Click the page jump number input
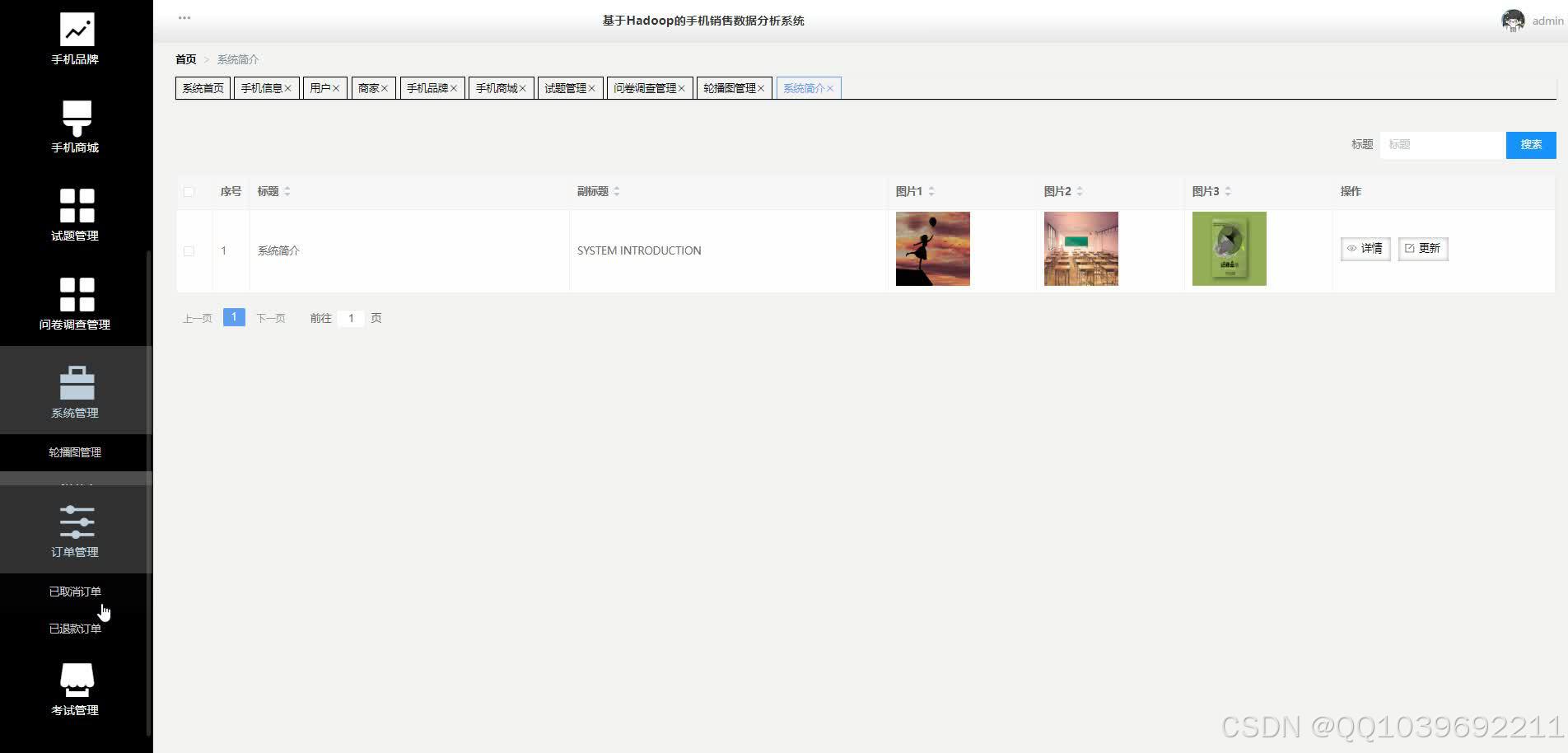 click(351, 318)
